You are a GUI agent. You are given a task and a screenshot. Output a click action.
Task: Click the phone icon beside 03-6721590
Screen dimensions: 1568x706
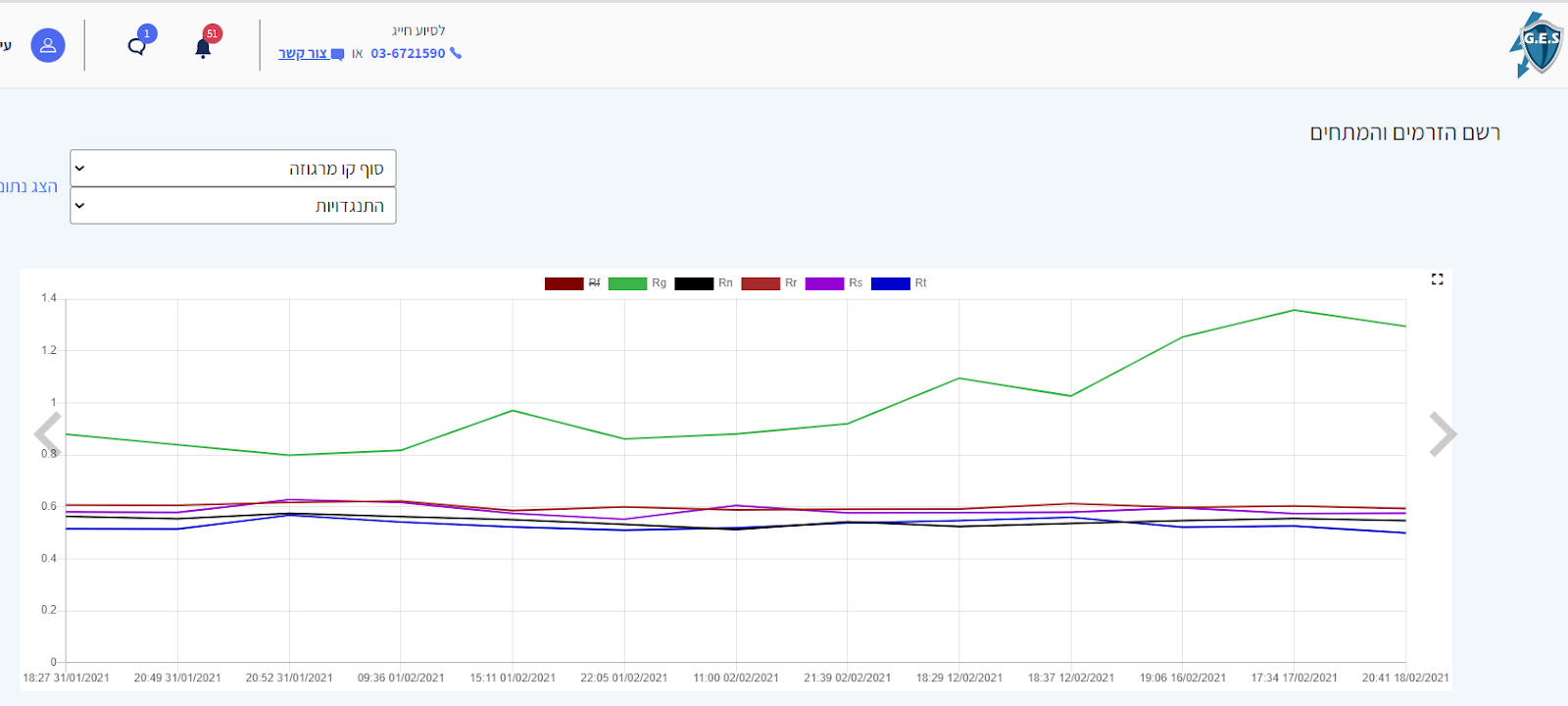[456, 53]
